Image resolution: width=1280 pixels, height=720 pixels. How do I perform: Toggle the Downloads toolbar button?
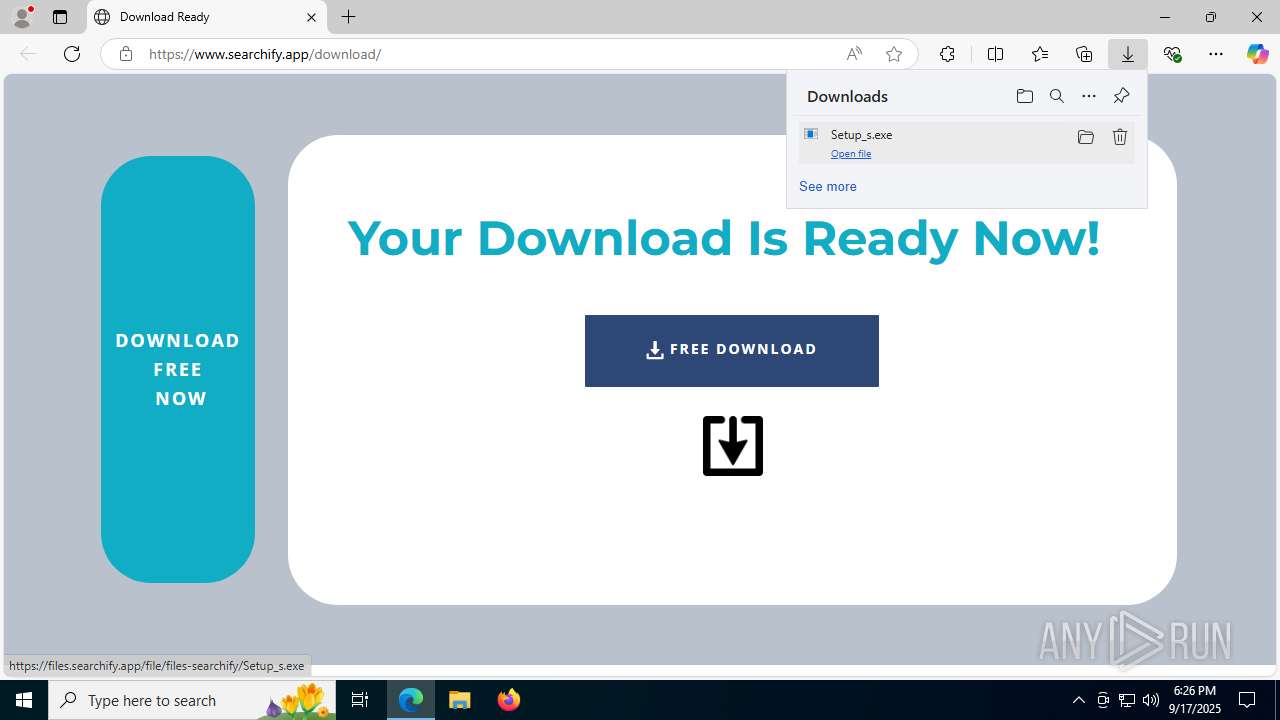1128,54
